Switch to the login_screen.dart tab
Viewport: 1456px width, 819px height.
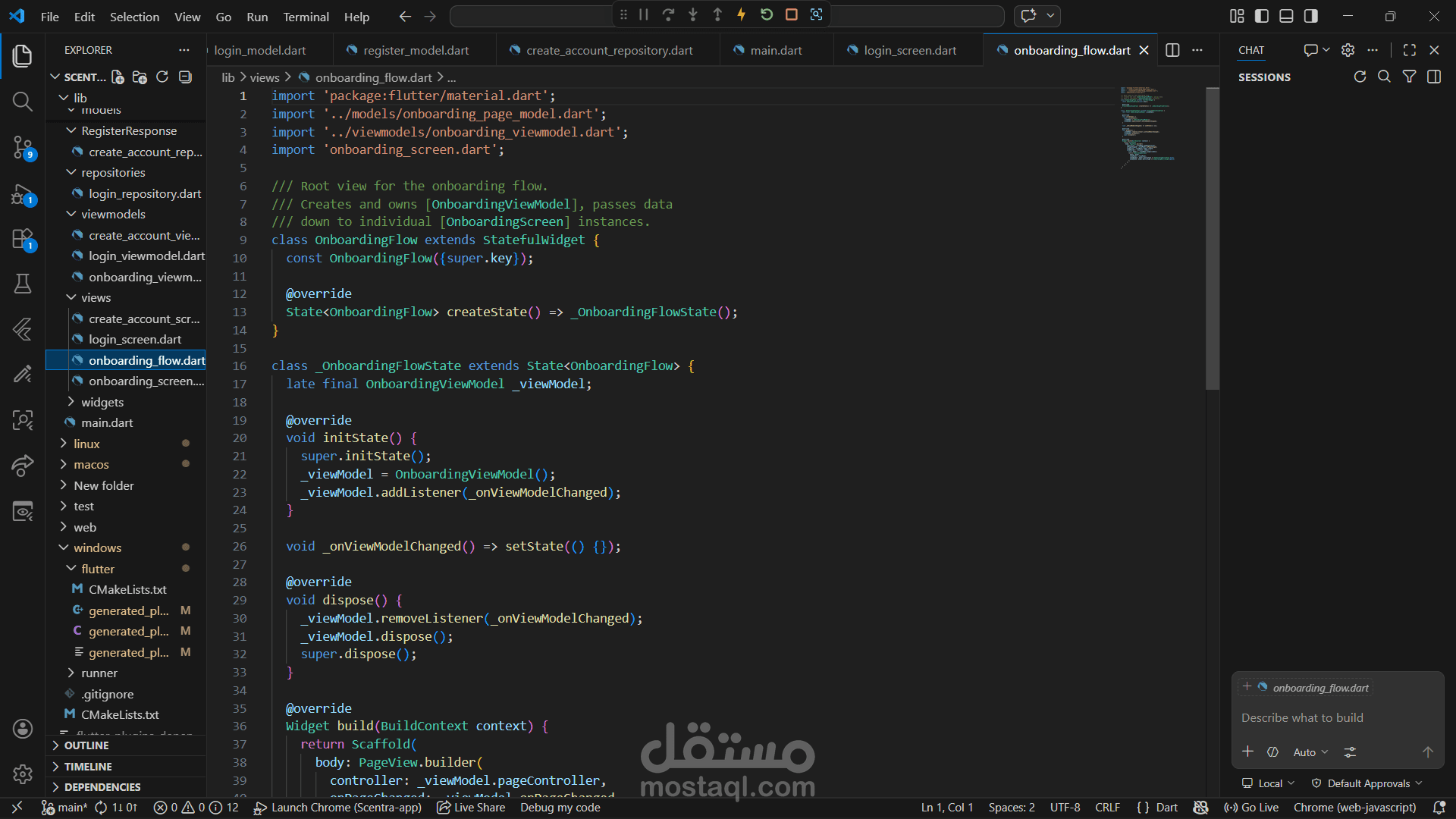point(909,50)
